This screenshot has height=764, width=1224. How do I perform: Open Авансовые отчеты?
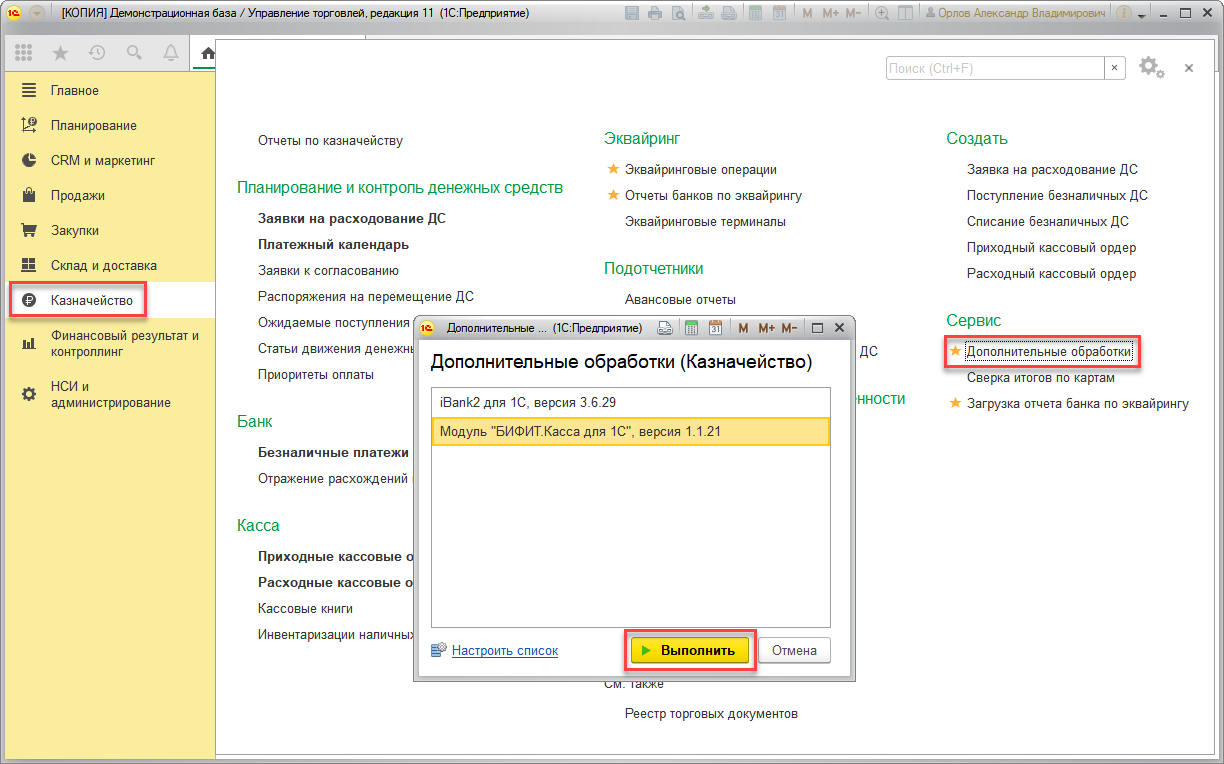coord(680,299)
